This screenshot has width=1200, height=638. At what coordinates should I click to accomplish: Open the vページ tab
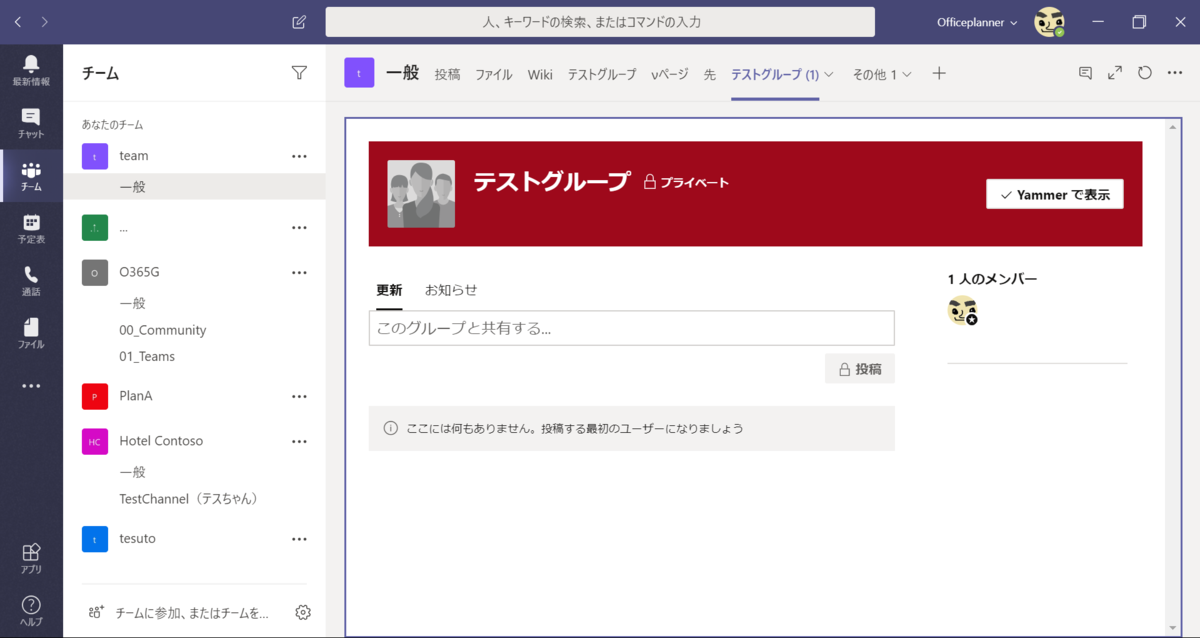[x=670, y=74]
